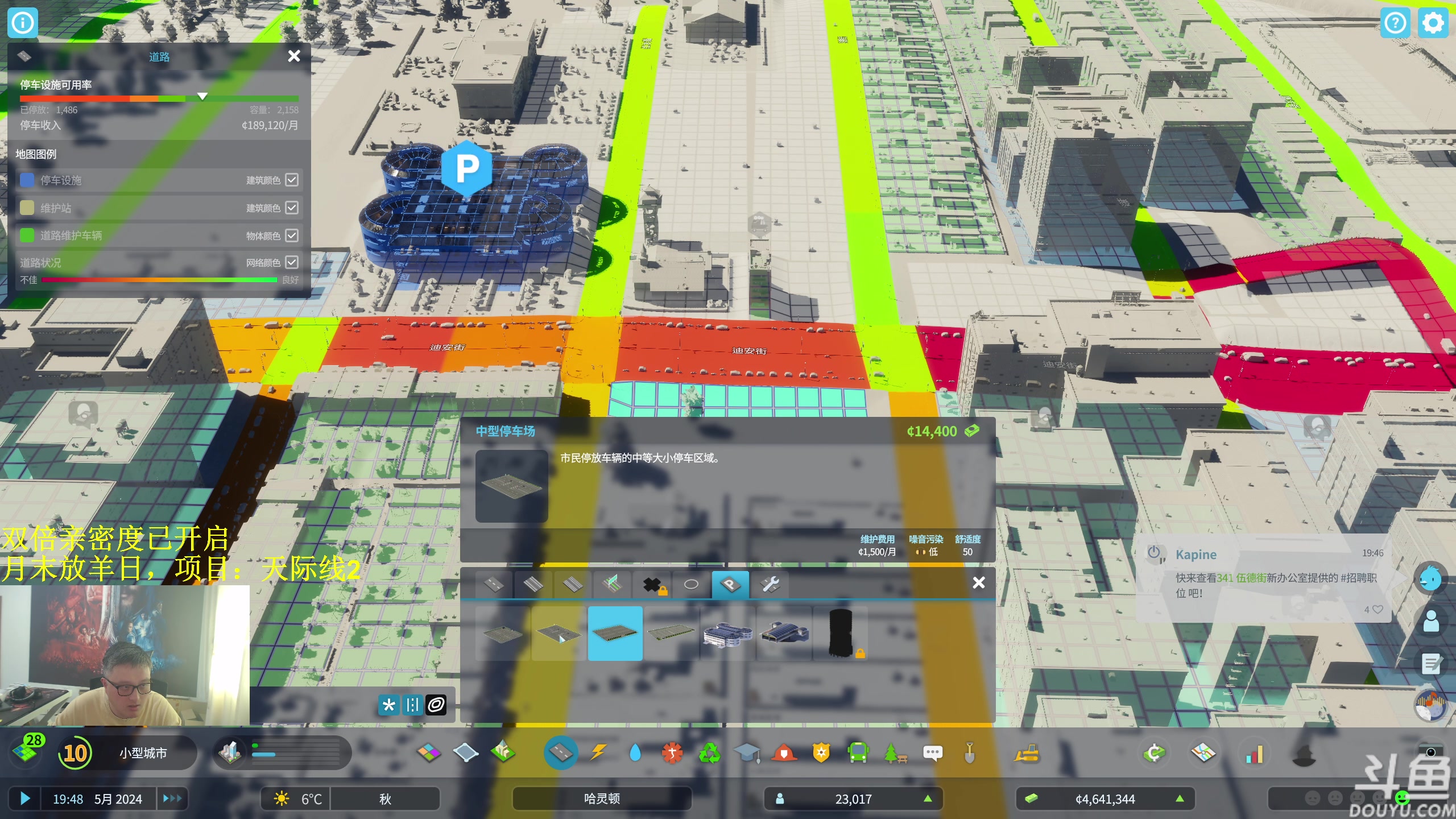Click the happiness smiley faces indicator
Screen dimensions: 1456x819
[x=1356, y=799]
